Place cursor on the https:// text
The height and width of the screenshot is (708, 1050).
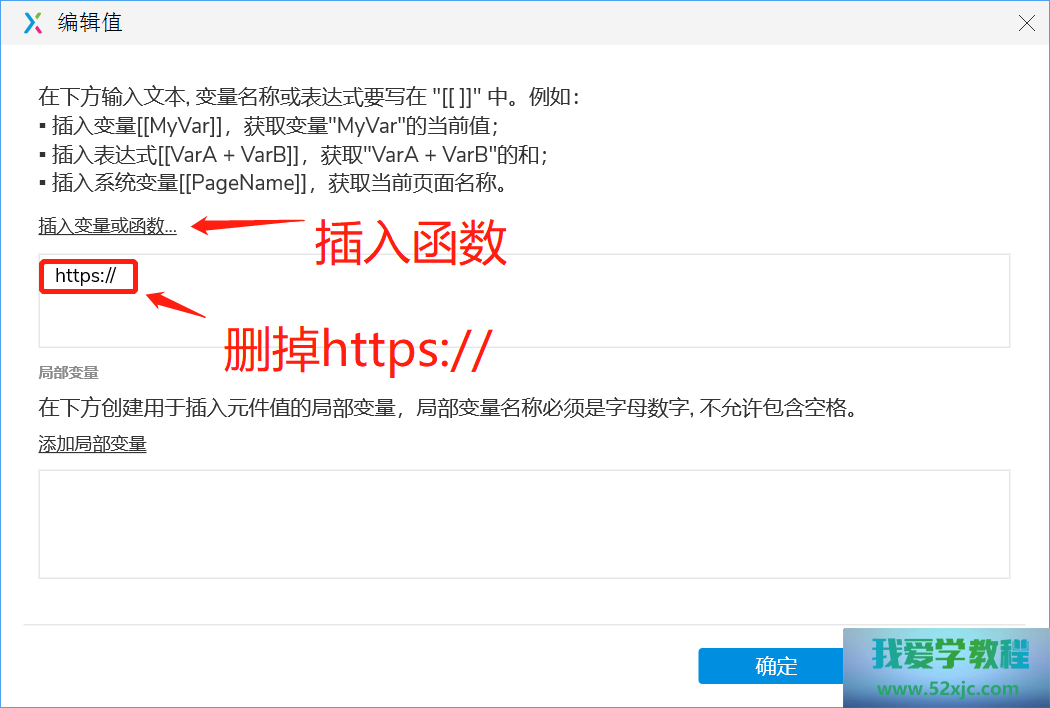[86, 275]
